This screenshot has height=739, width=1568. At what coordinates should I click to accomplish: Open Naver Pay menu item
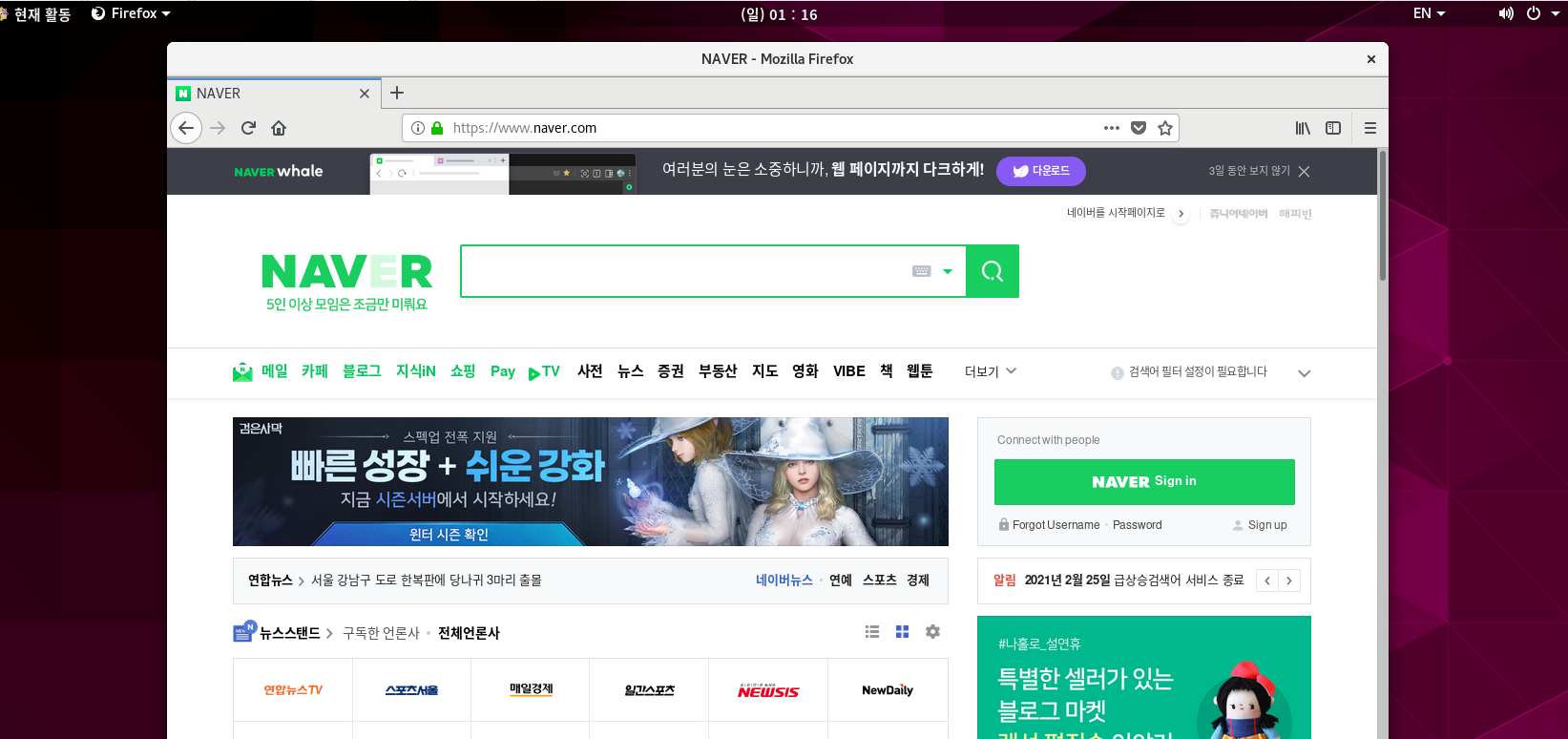click(503, 371)
